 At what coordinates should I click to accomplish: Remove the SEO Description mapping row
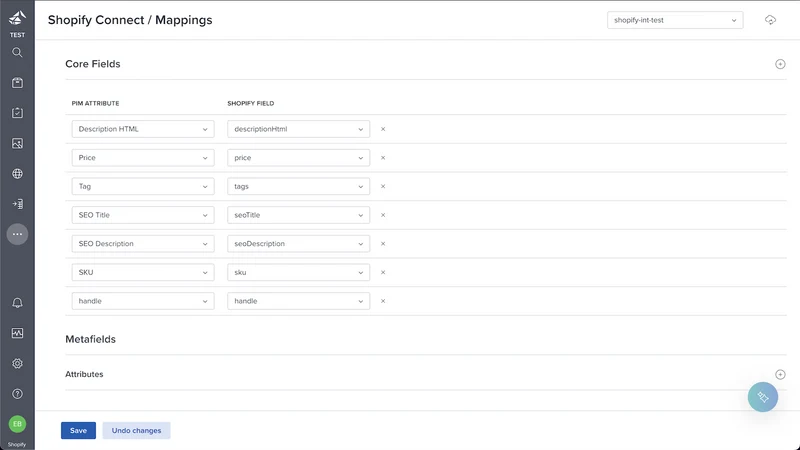click(383, 244)
